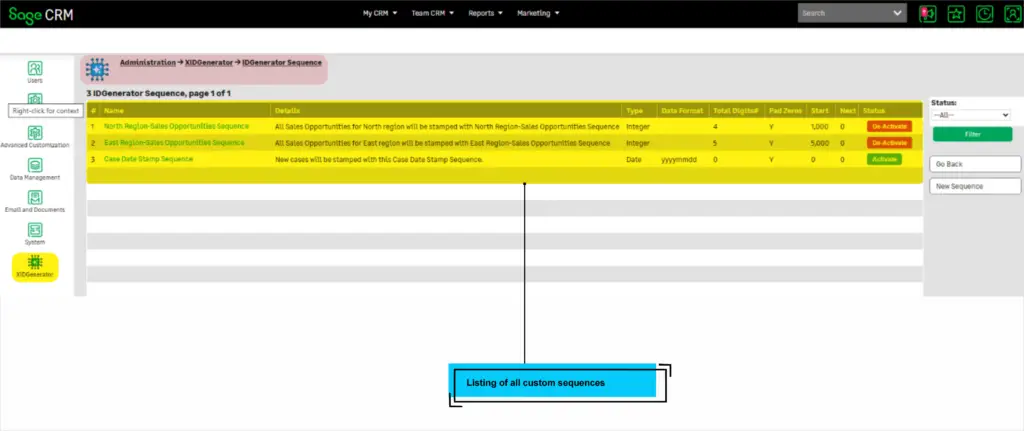The height and width of the screenshot is (431, 1024).
Task: Activate the Case Date Stamp Sequence
Action: pos(885,159)
